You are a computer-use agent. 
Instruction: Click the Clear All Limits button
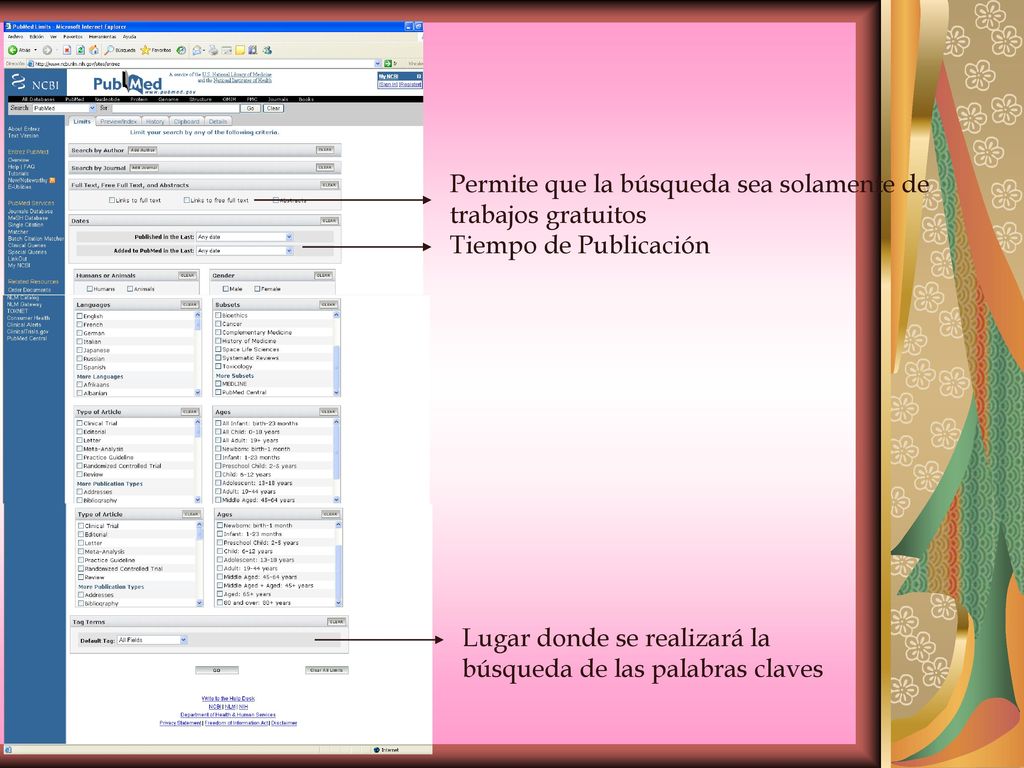pos(327,670)
